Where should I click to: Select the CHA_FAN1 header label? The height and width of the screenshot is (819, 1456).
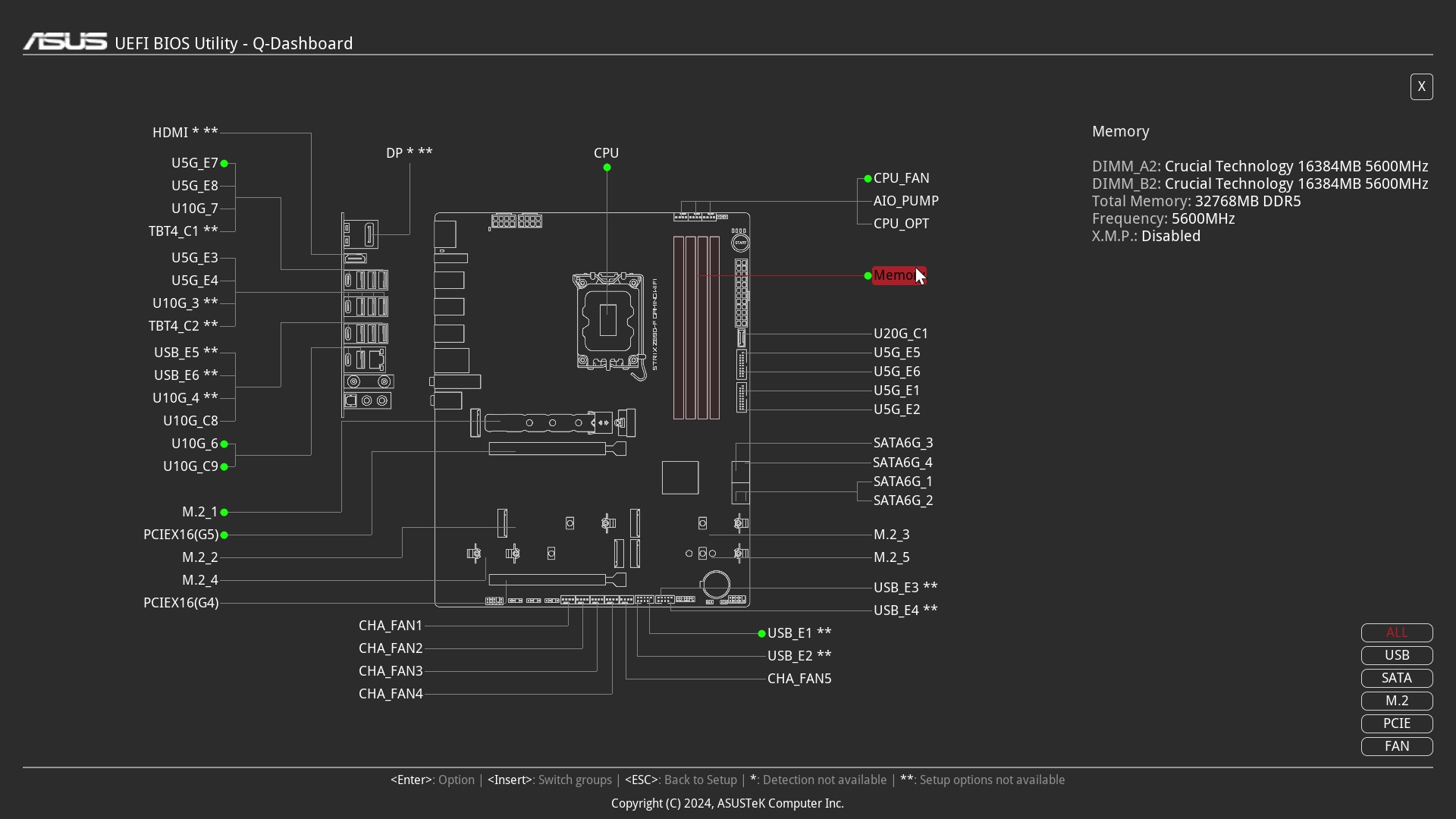(x=391, y=626)
